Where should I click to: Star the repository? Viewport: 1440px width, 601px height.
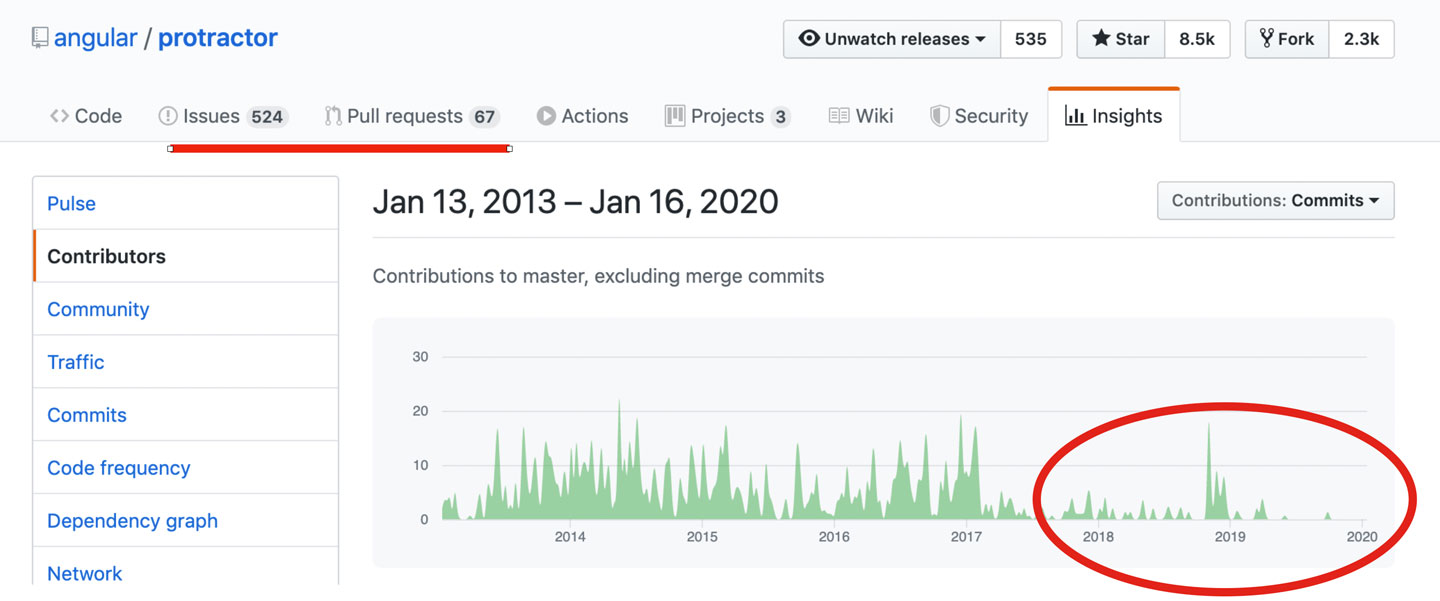click(x=1121, y=39)
